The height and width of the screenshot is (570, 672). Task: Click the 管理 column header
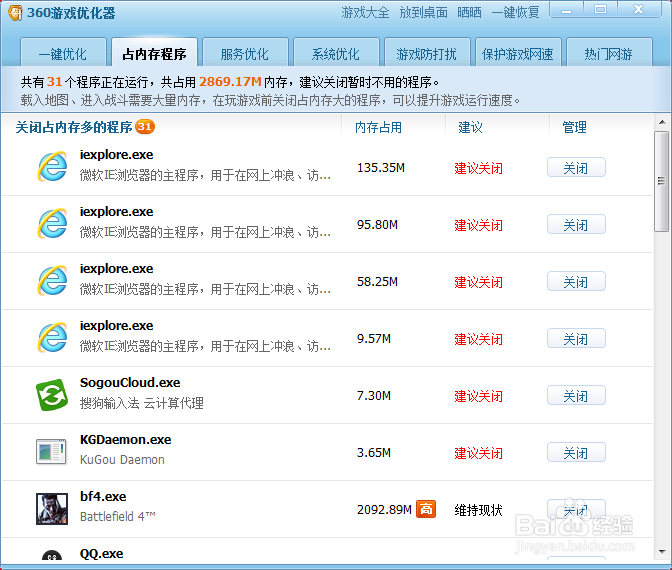point(574,127)
